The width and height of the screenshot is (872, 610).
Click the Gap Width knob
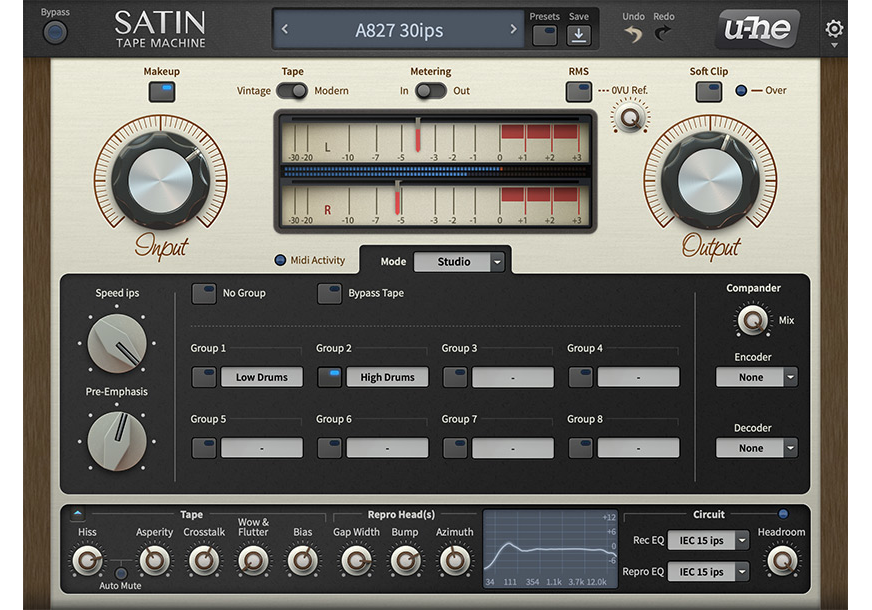click(x=356, y=561)
